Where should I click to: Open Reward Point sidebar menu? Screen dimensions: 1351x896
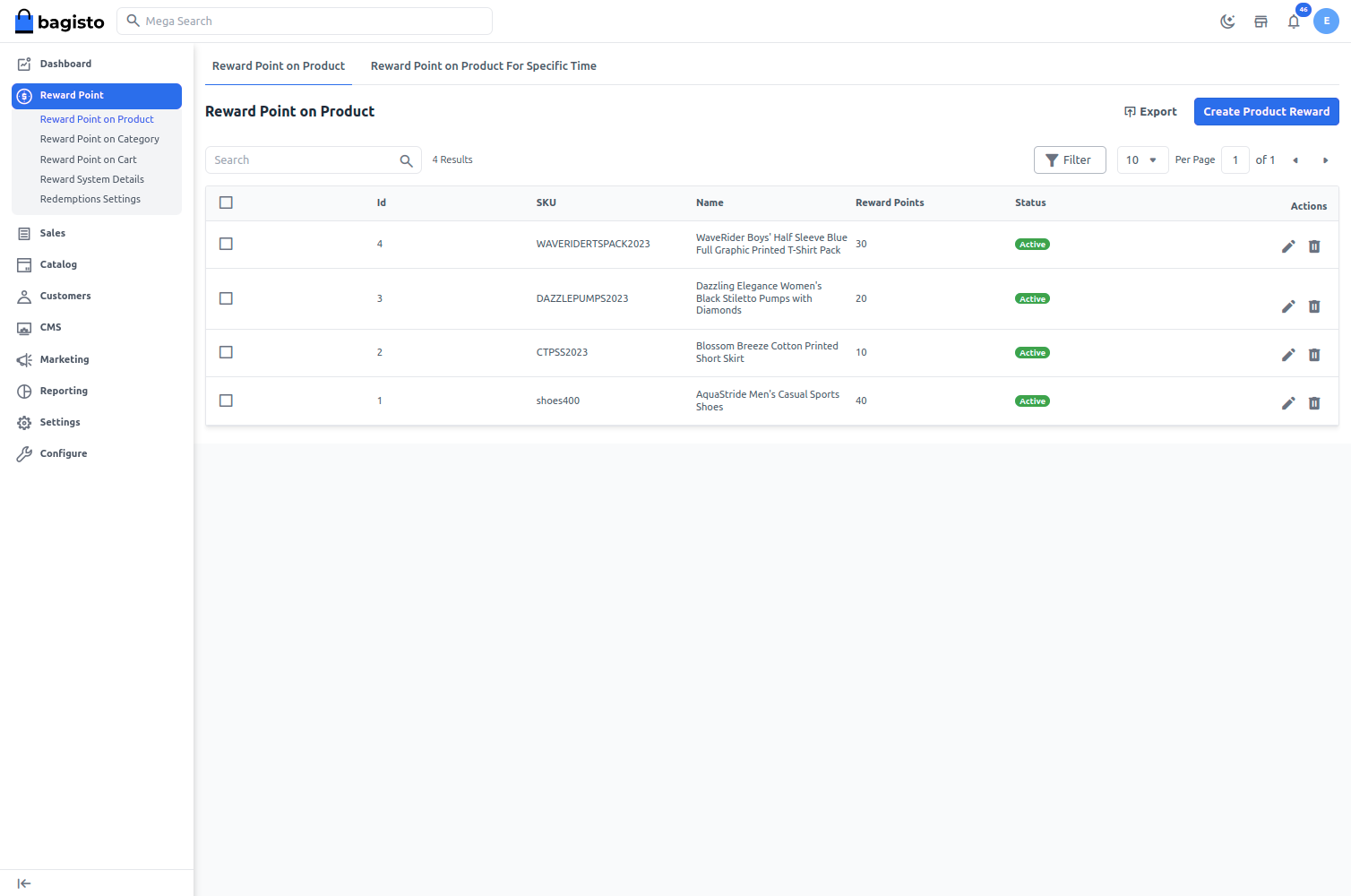(97, 95)
